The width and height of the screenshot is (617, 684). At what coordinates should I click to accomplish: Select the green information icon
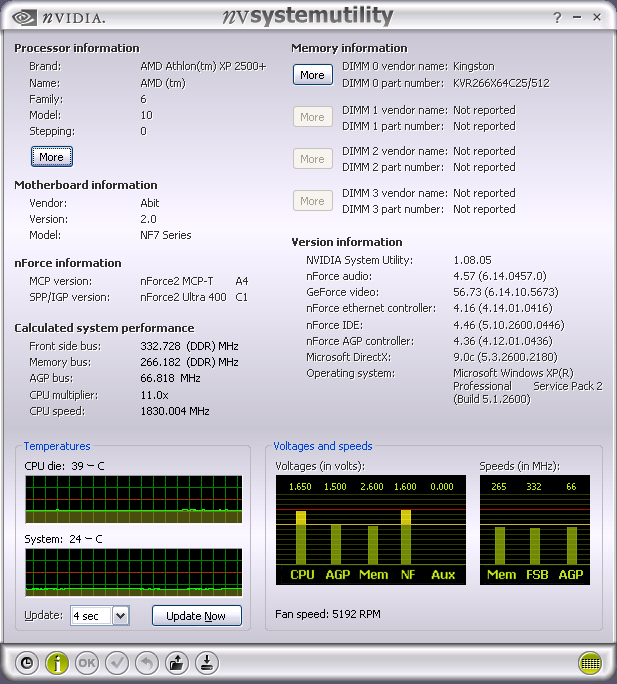(x=57, y=662)
